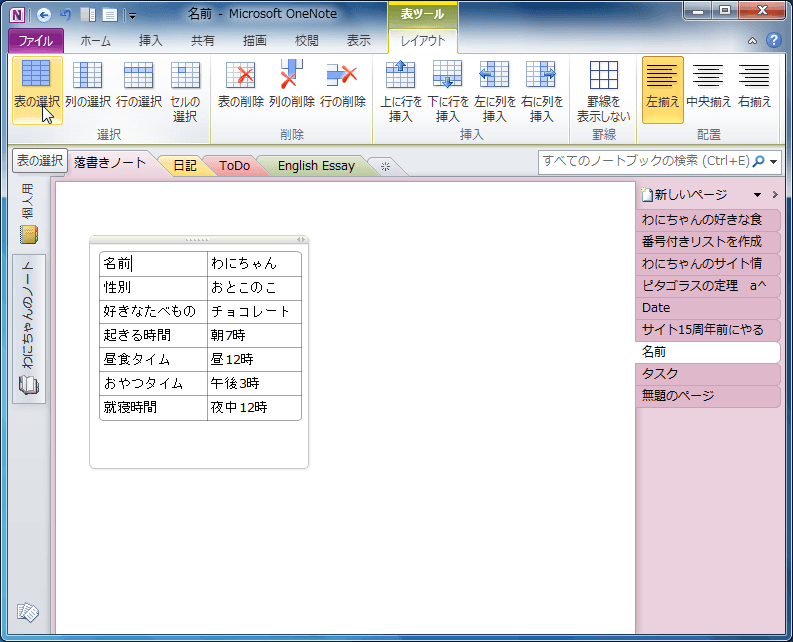Open the 日記 section tab
Image resolution: width=793 pixels, height=642 pixels.
click(x=185, y=166)
